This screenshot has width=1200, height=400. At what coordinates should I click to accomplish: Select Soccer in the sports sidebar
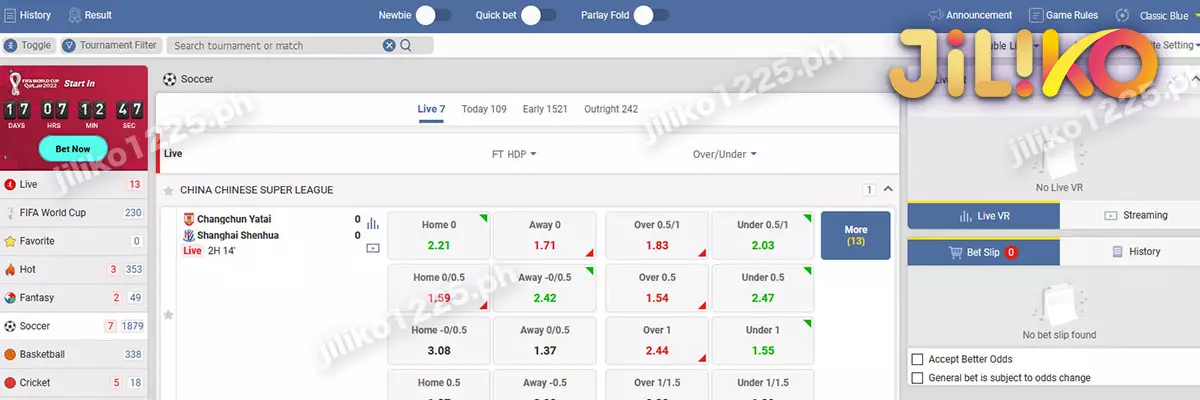point(74,326)
